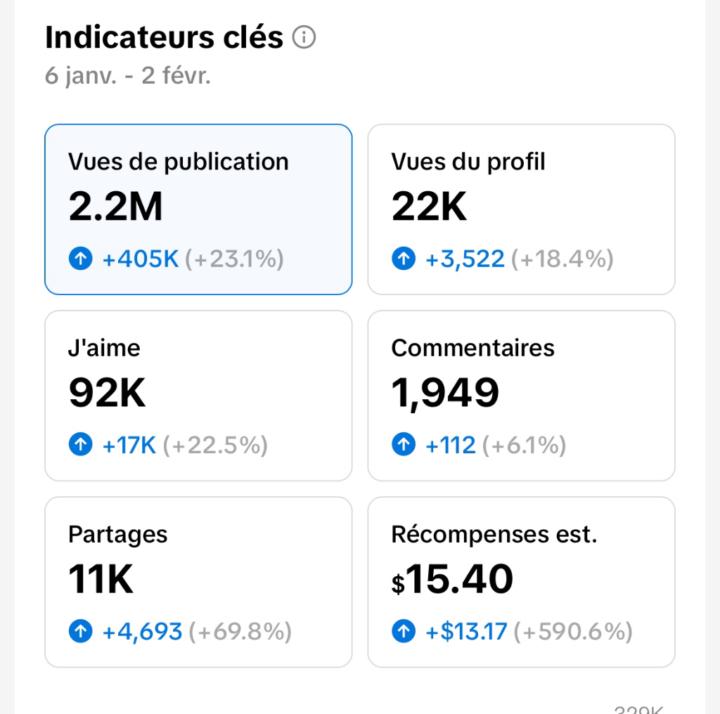Click up-arrow icon in Commentaires card
This screenshot has width=720, height=714.
pos(404,445)
